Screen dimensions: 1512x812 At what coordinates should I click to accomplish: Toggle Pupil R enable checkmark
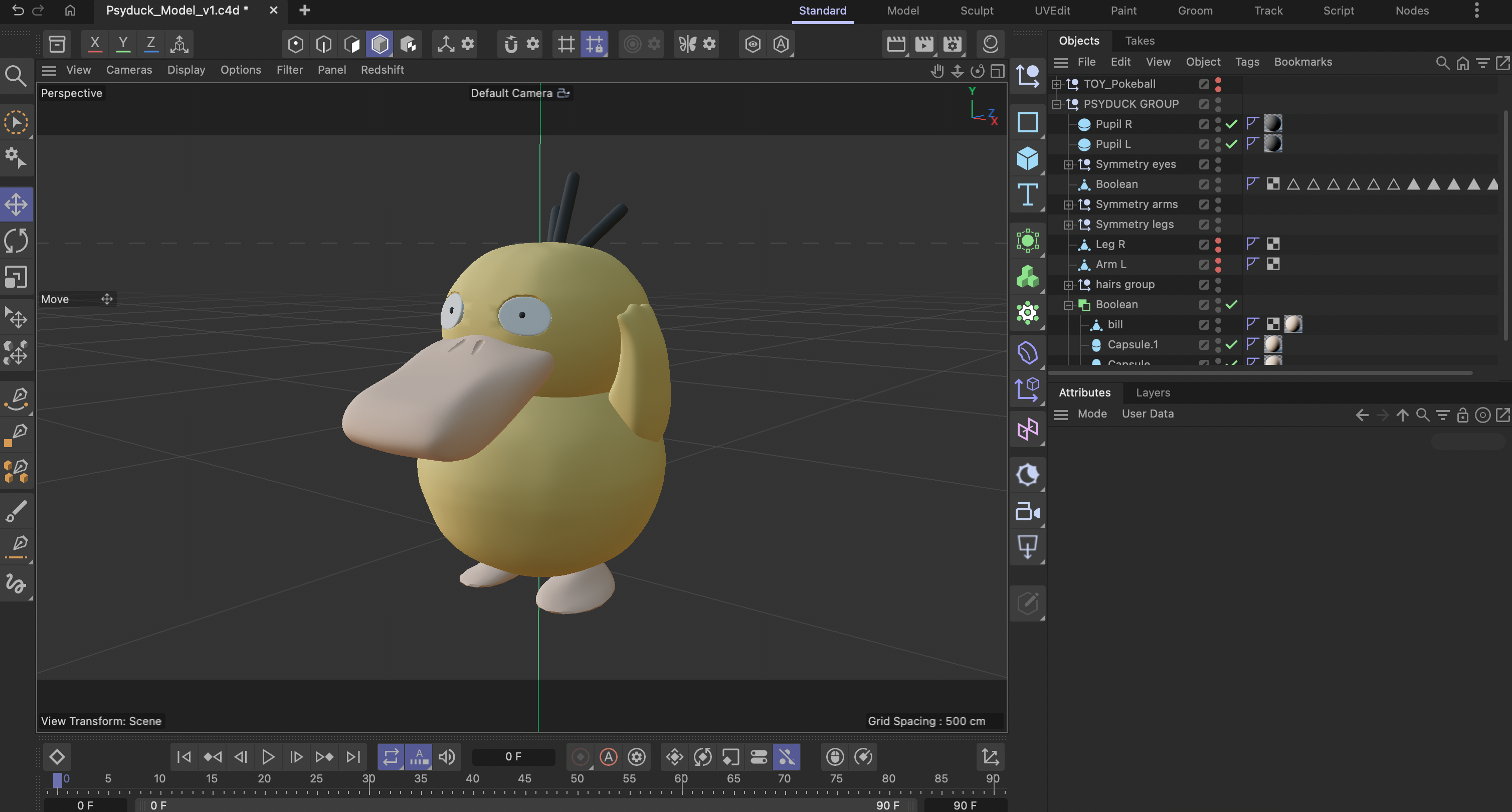coord(1231,124)
